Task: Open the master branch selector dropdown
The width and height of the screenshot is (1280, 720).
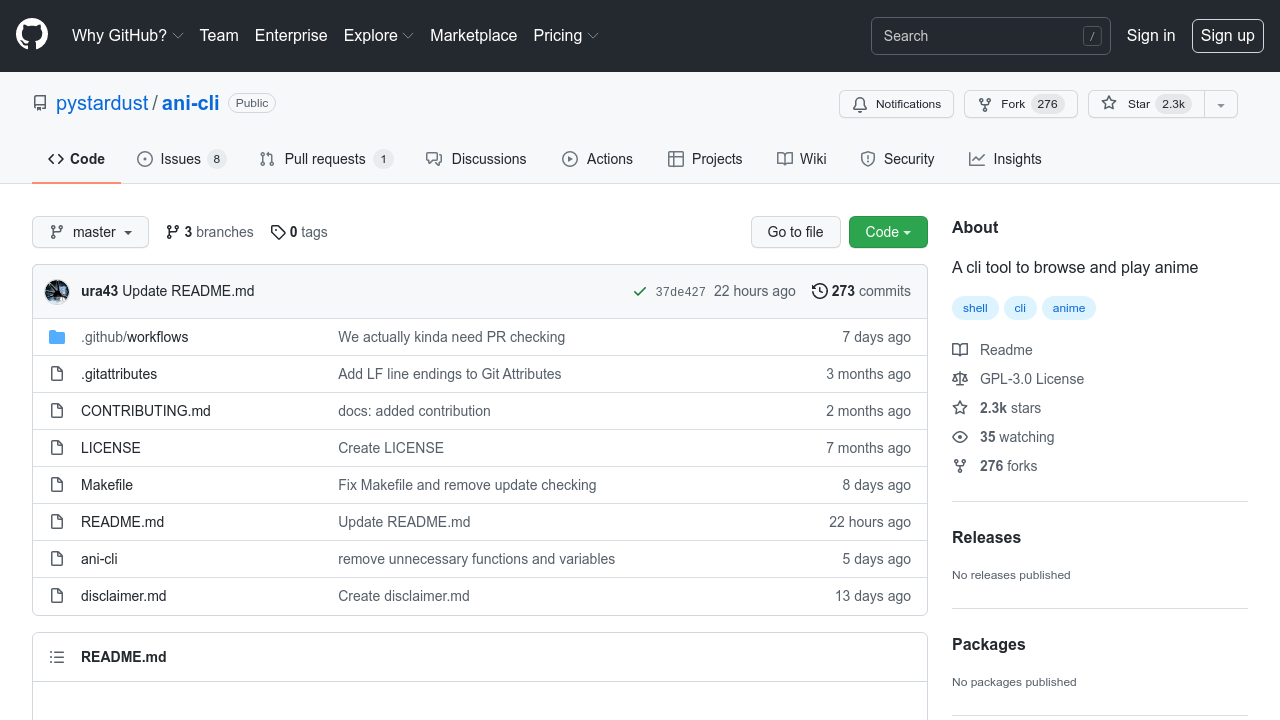Action: (91, 232)
